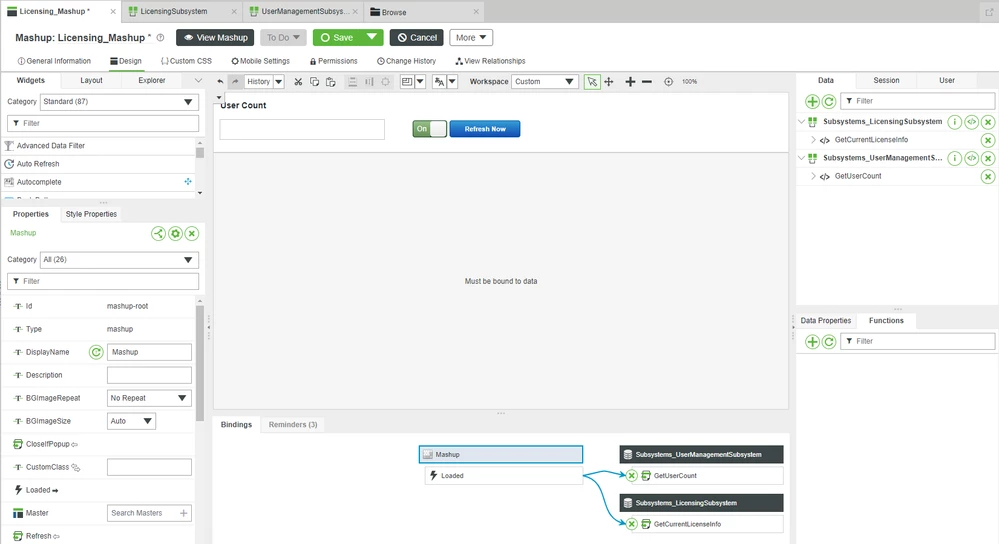Open the Properties Category All (26) dropdown

tap(119, 260)
